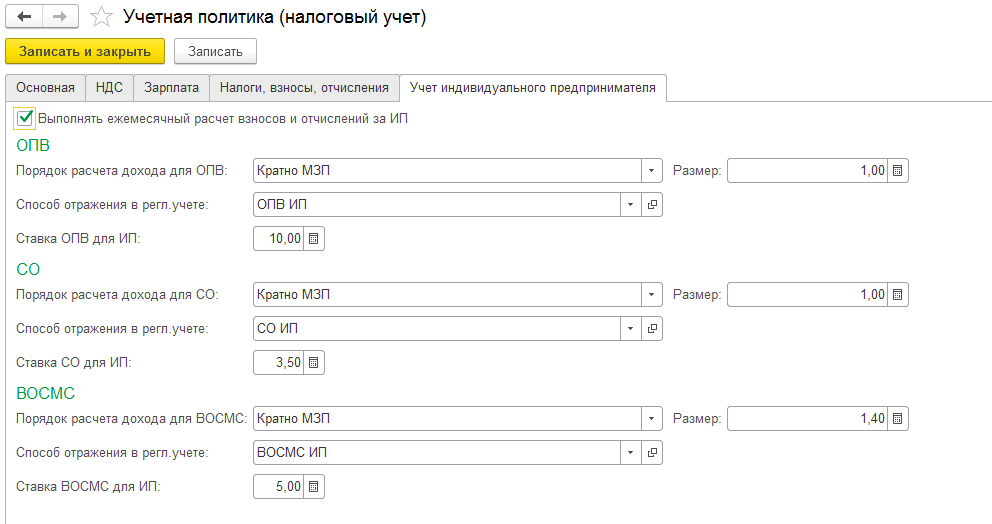
Task: Click the back arrow navigation icon
Action: (24, 16)
